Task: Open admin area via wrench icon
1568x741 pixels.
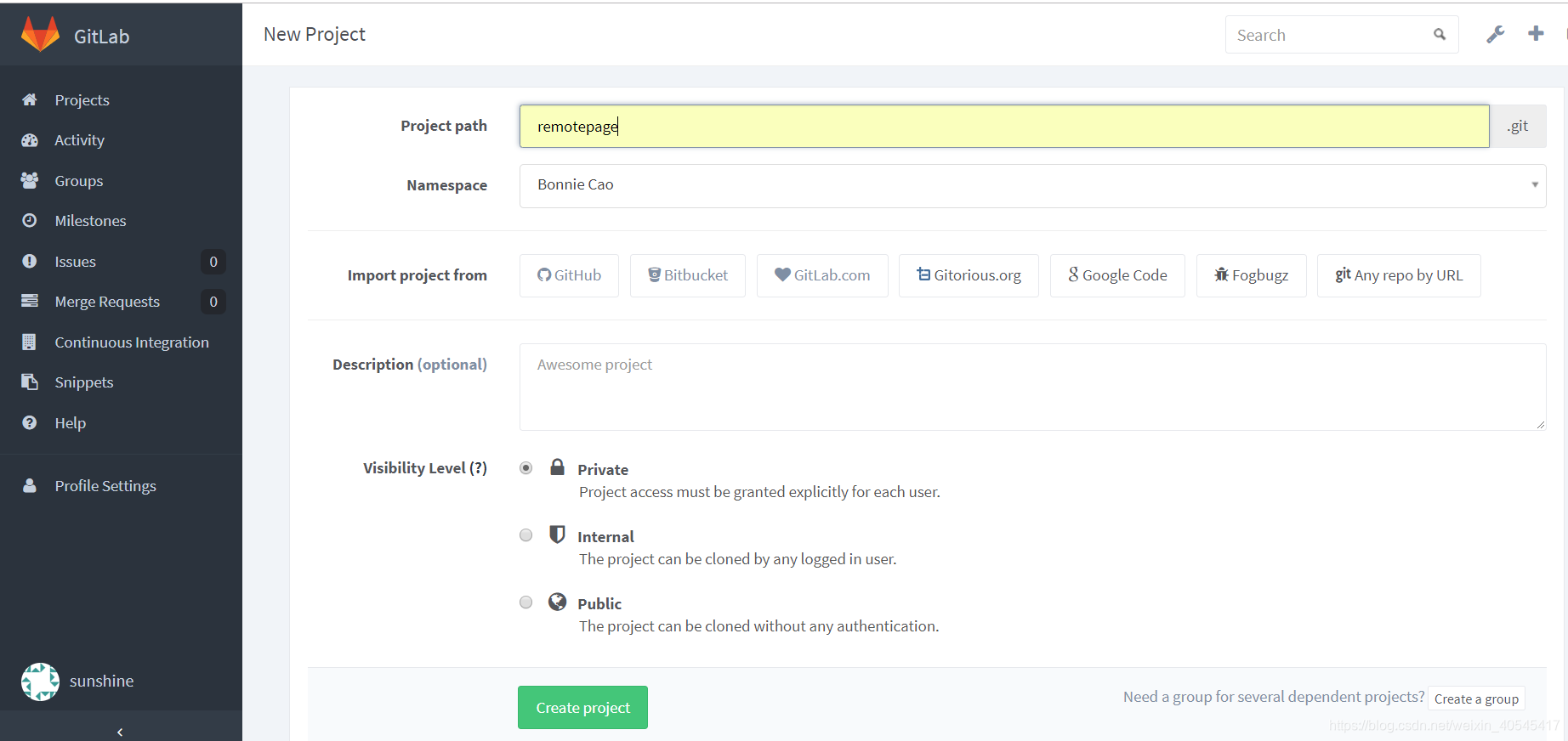Action: [1496, 34]
